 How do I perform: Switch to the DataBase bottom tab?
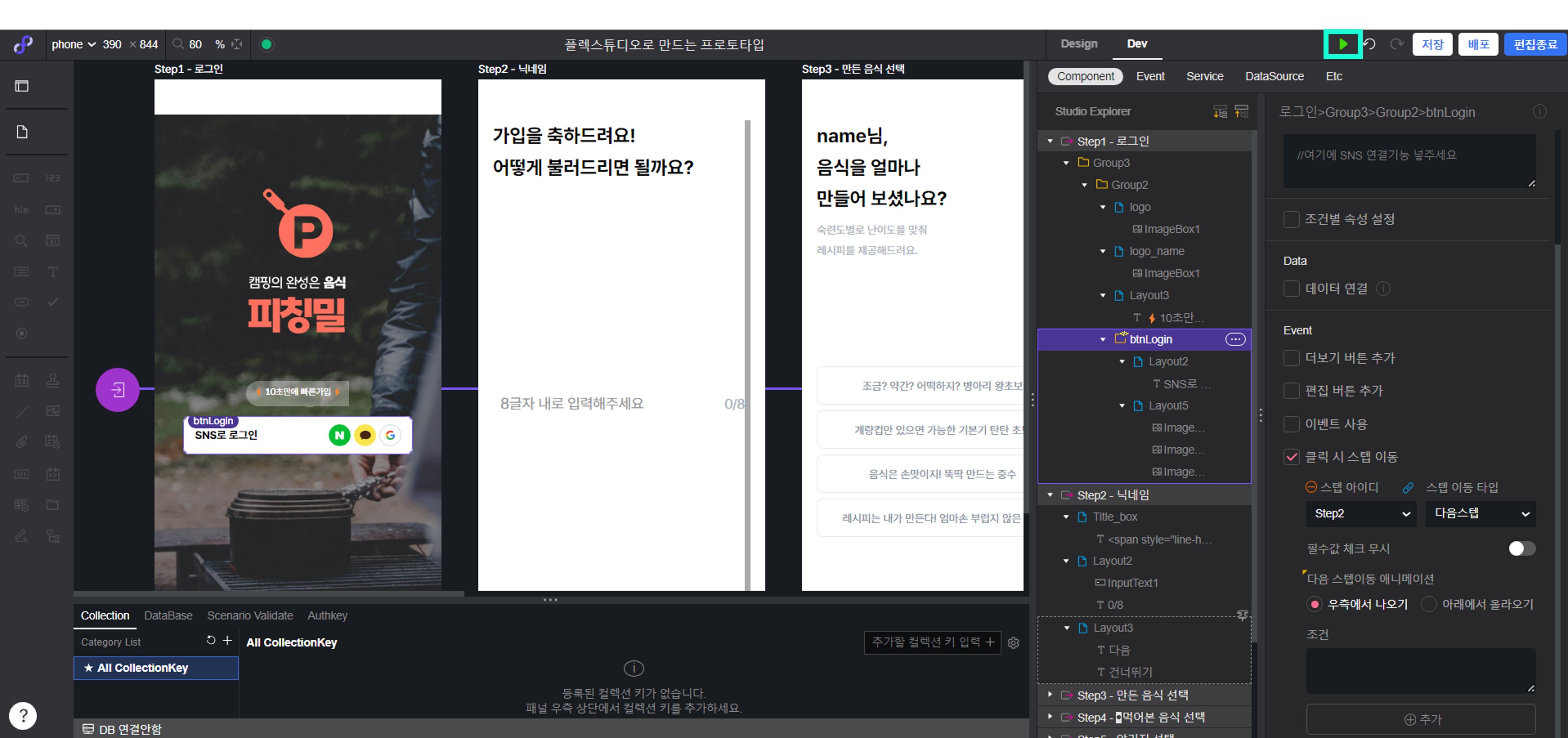(x=168, y=615)
